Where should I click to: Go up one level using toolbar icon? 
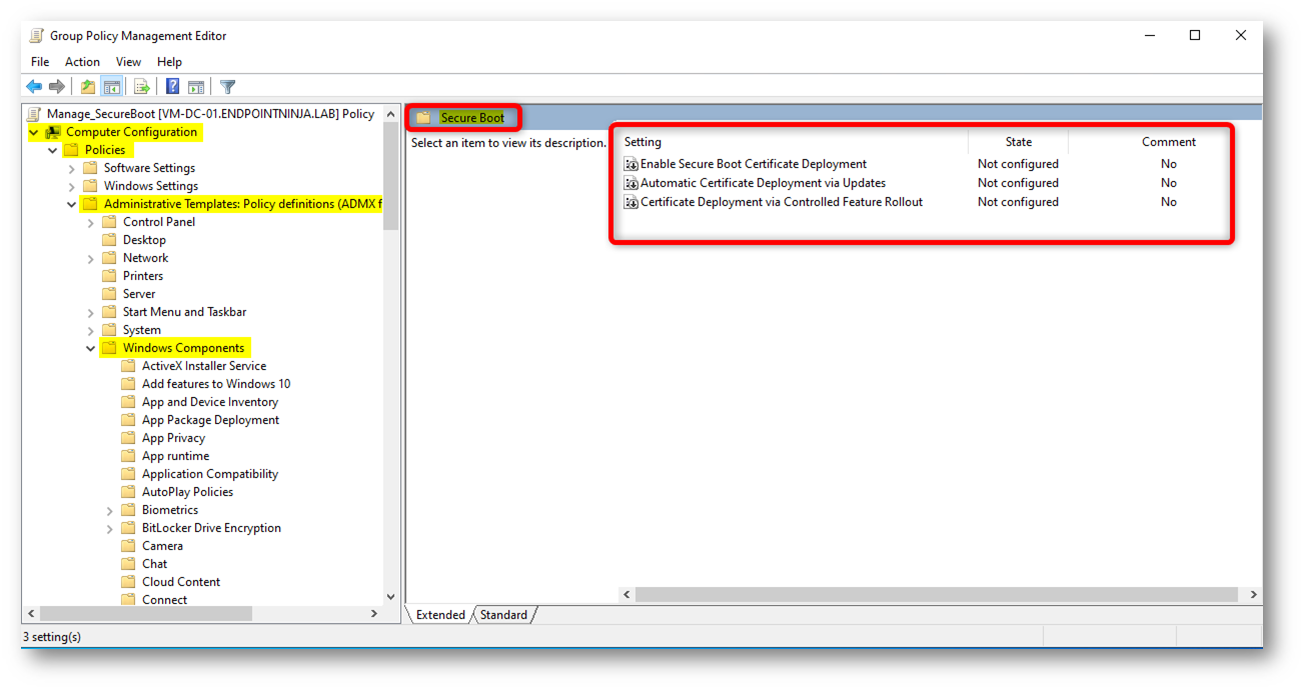[x=88, y=87]
